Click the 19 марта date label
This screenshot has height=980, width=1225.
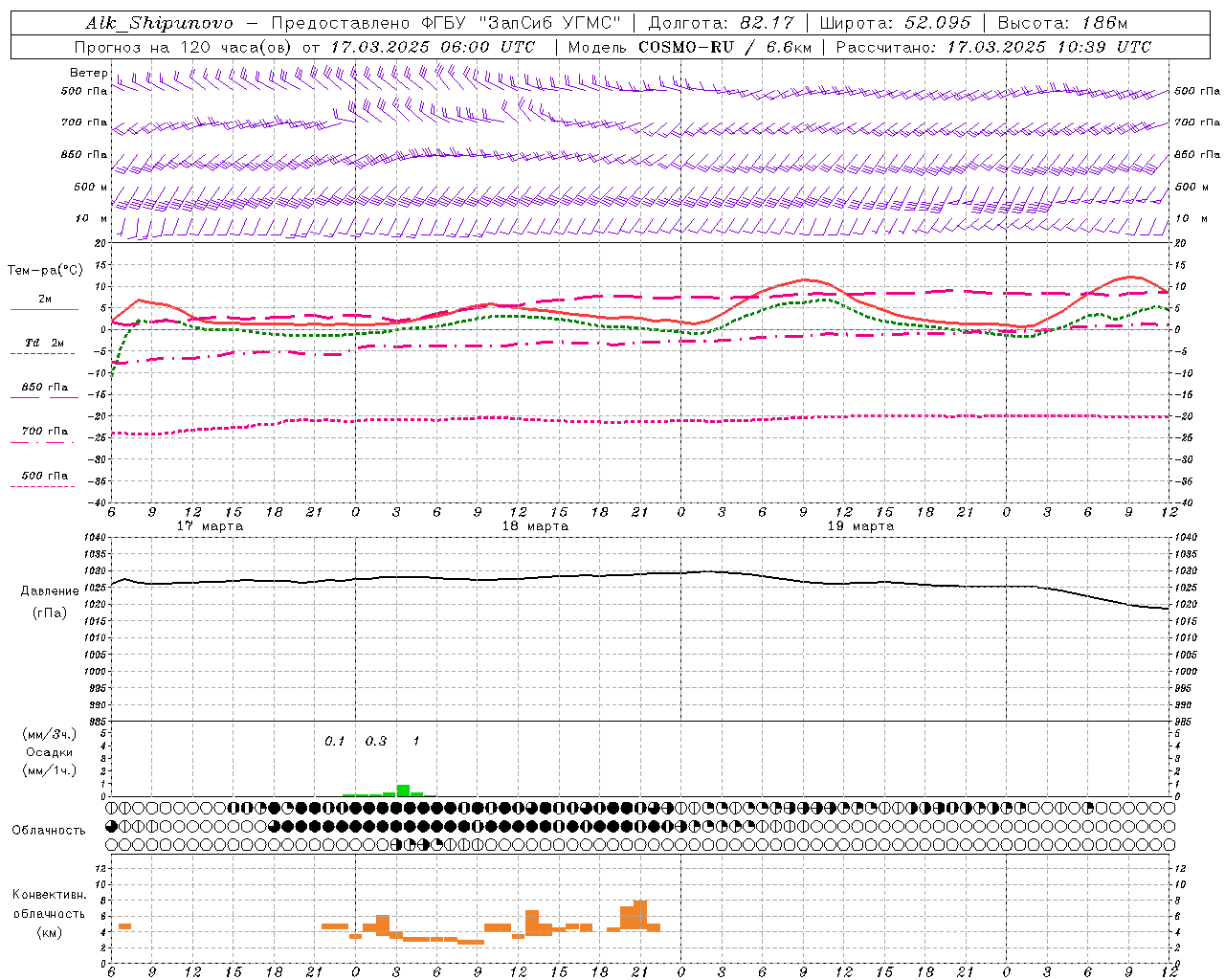click(x=860, y=526)
